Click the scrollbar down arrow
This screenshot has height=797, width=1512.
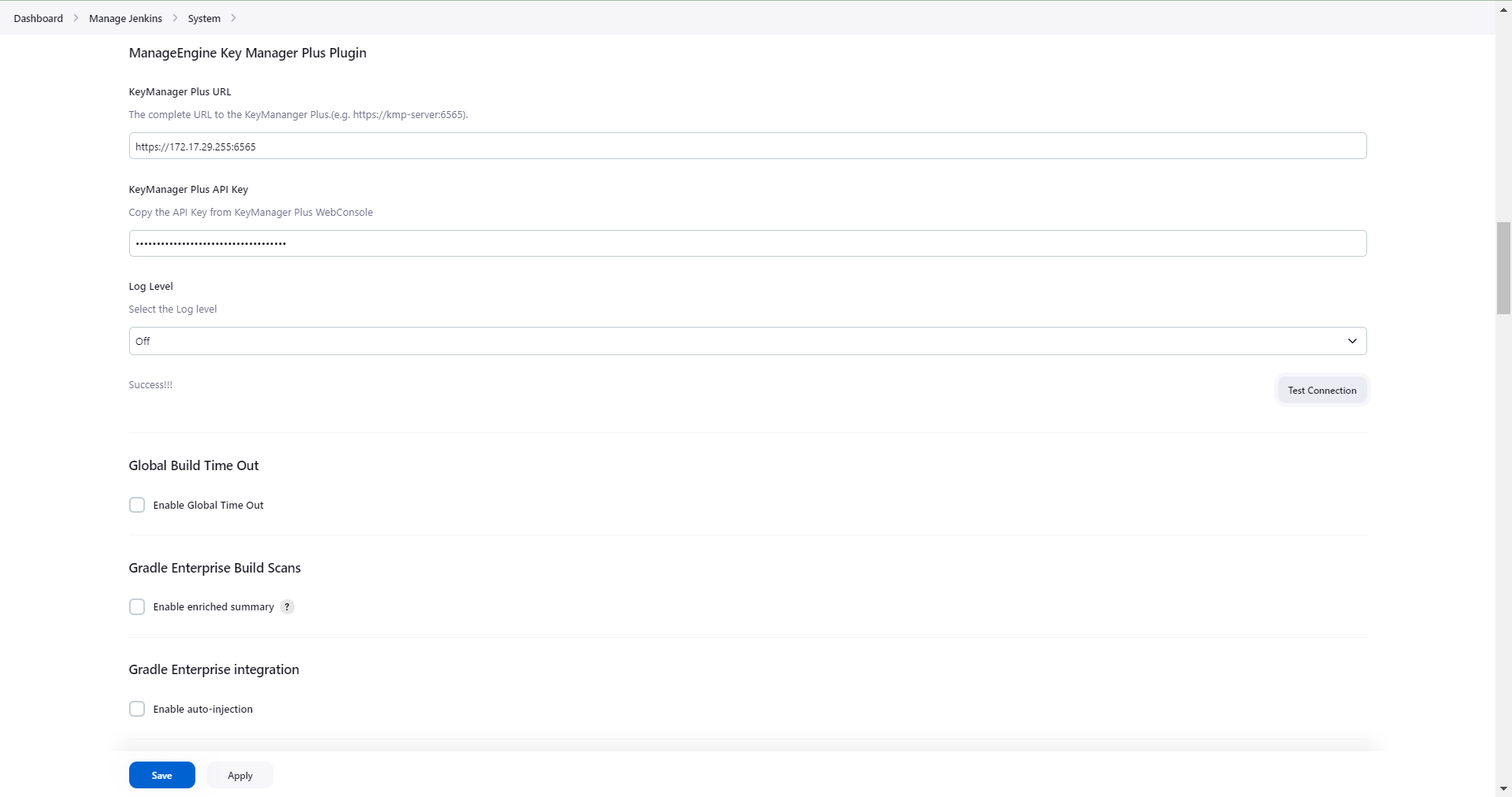1503,788
